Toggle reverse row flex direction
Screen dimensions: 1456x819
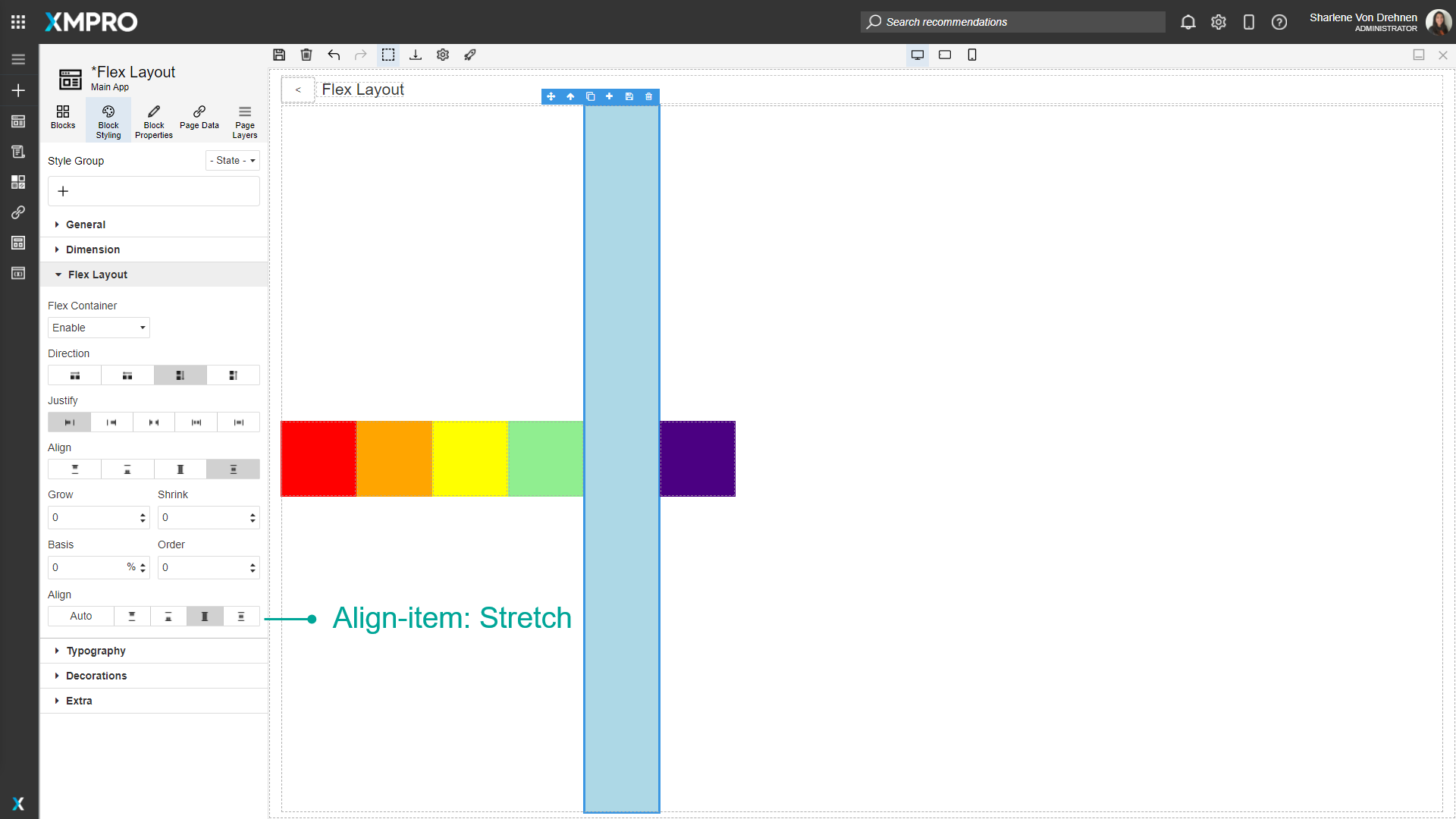[127, 375]
